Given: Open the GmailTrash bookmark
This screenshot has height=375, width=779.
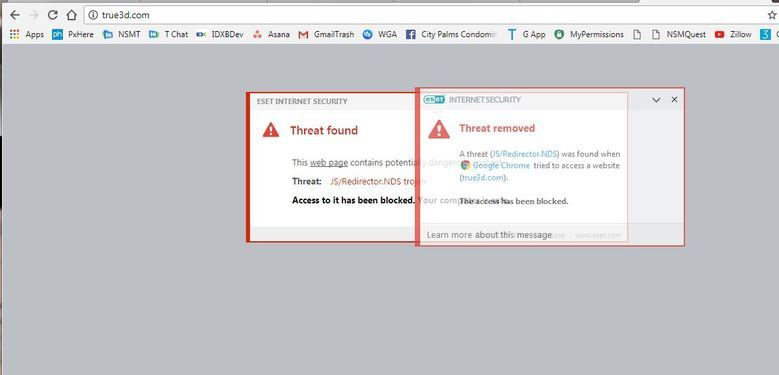Looking at the screenshot, I should [326, 34].
